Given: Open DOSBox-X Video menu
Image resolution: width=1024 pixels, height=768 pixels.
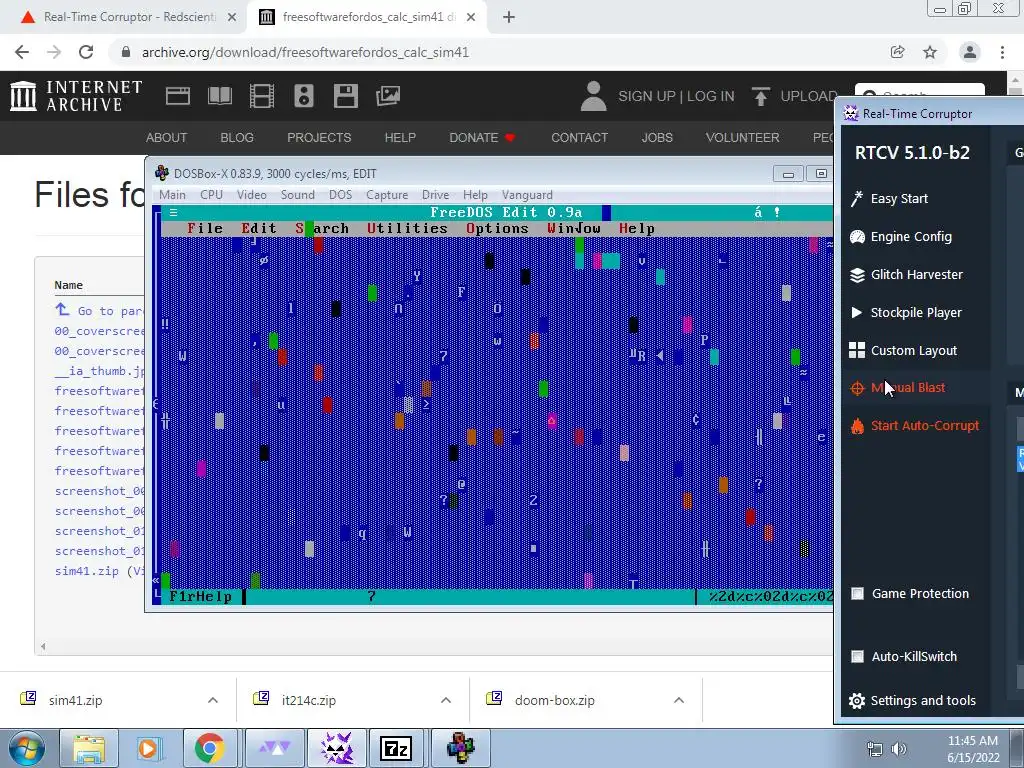Looking at the screenshot, I should (x=251, y=195).
